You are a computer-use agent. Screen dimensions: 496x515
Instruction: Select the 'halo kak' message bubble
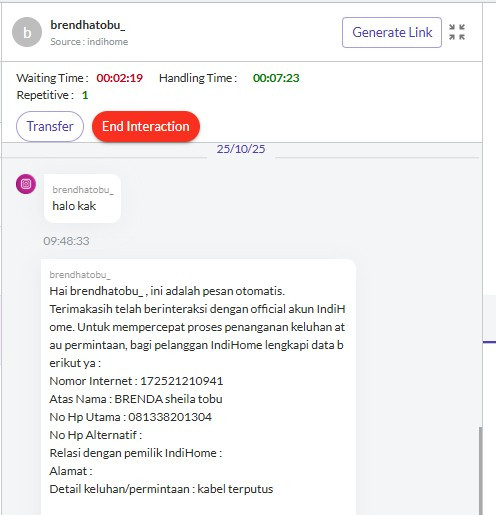(x=82, y=198)
